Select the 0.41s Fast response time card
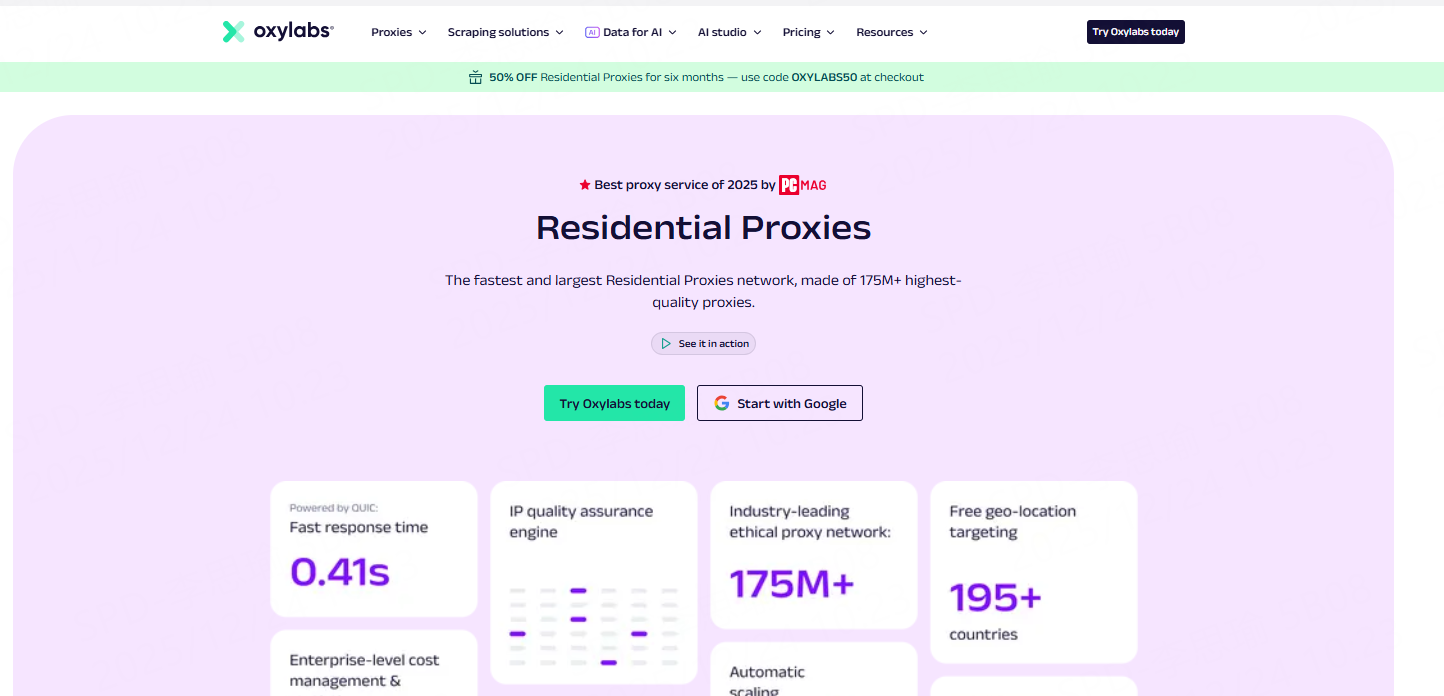 [x=373, y=549]
